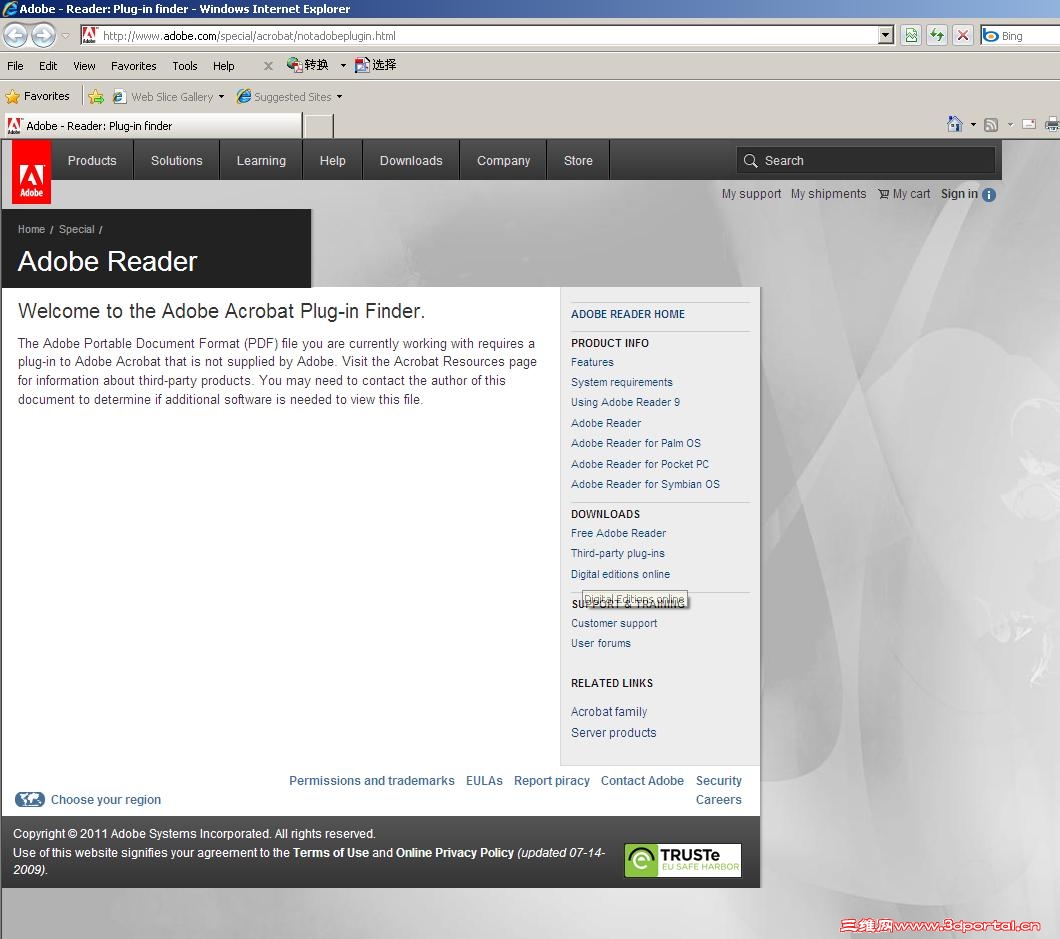Open the Favorites star button
Image resolution: width=1060 pixels, height=939 pixels.
coord(38,96)
